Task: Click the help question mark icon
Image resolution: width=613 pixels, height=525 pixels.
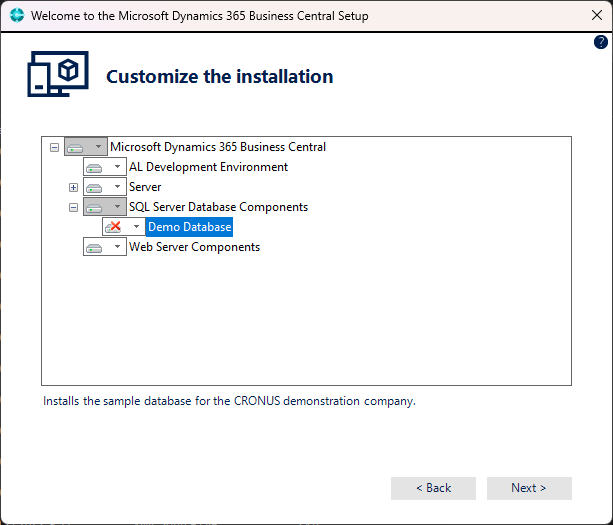Action: [600, 42]
